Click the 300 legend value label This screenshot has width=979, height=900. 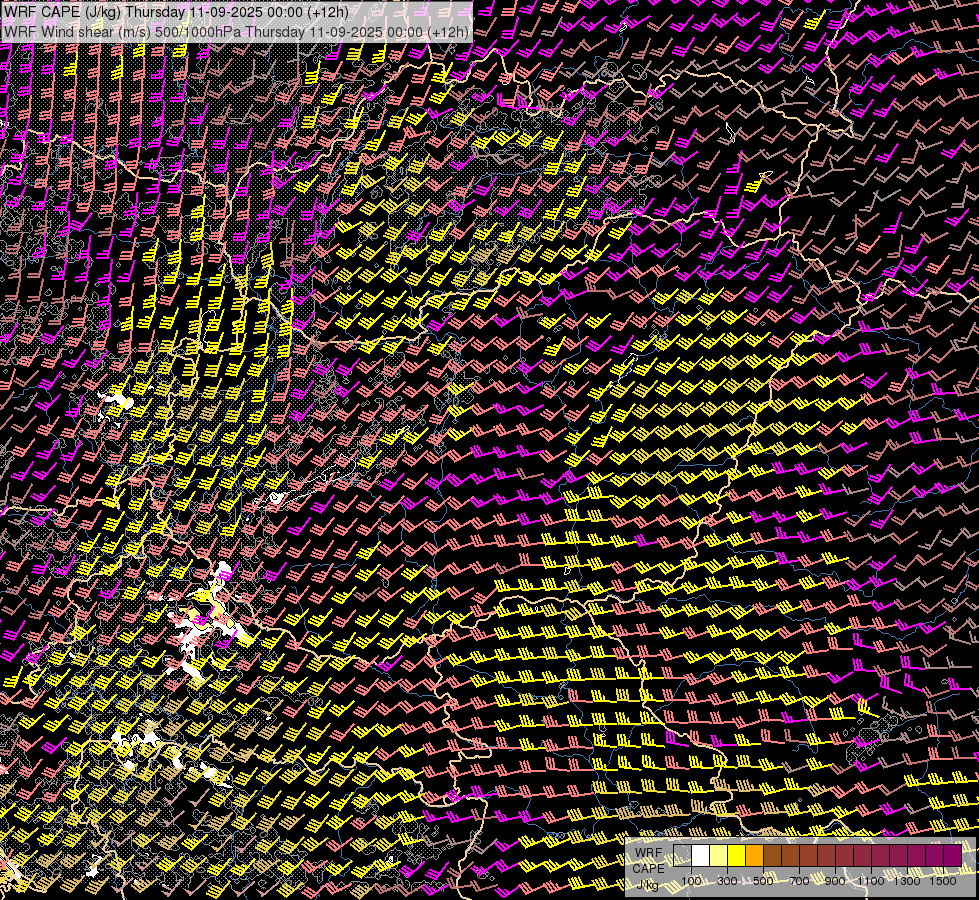[x=727, y=881]
